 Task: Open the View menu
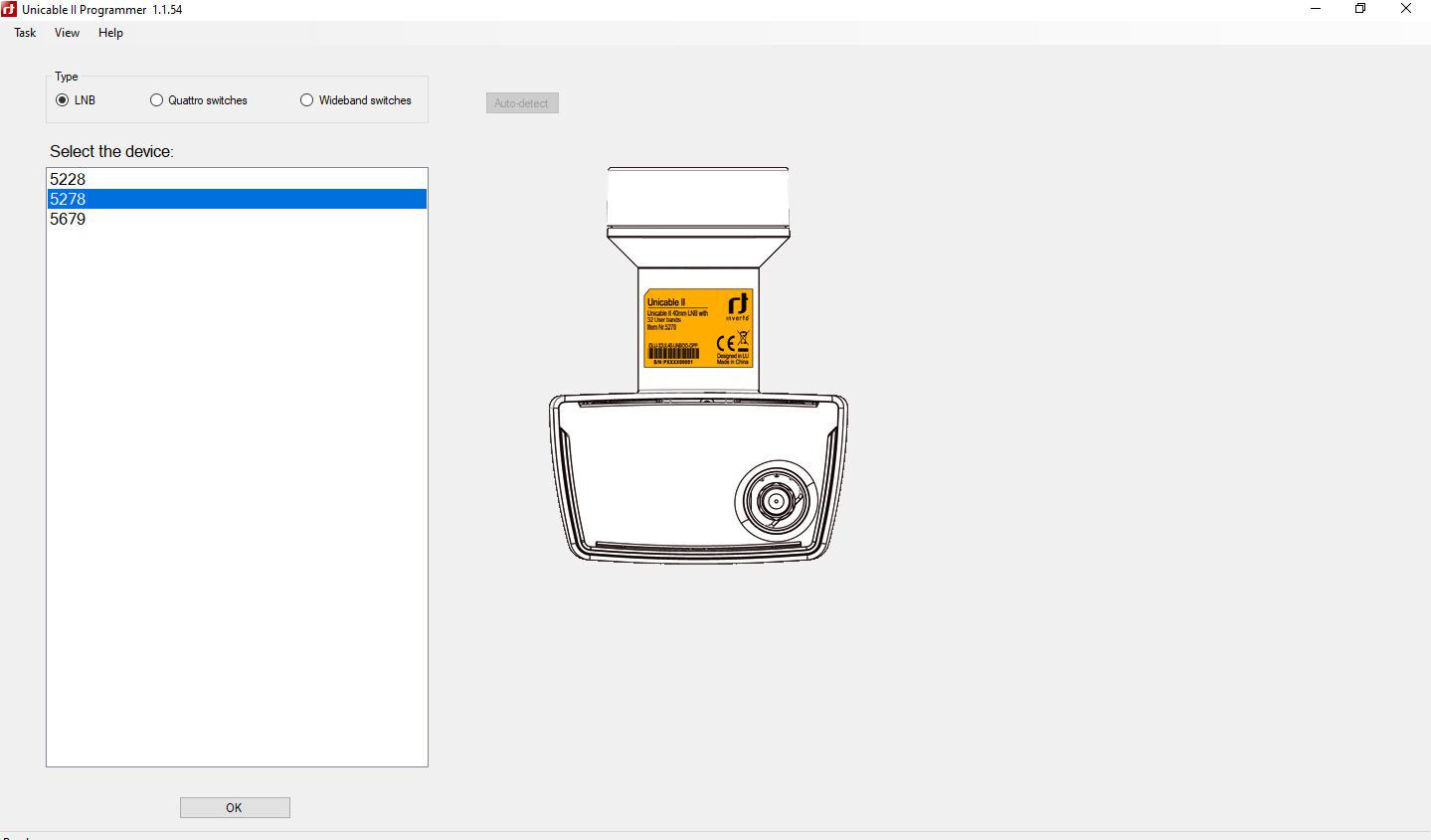point(67,33)
